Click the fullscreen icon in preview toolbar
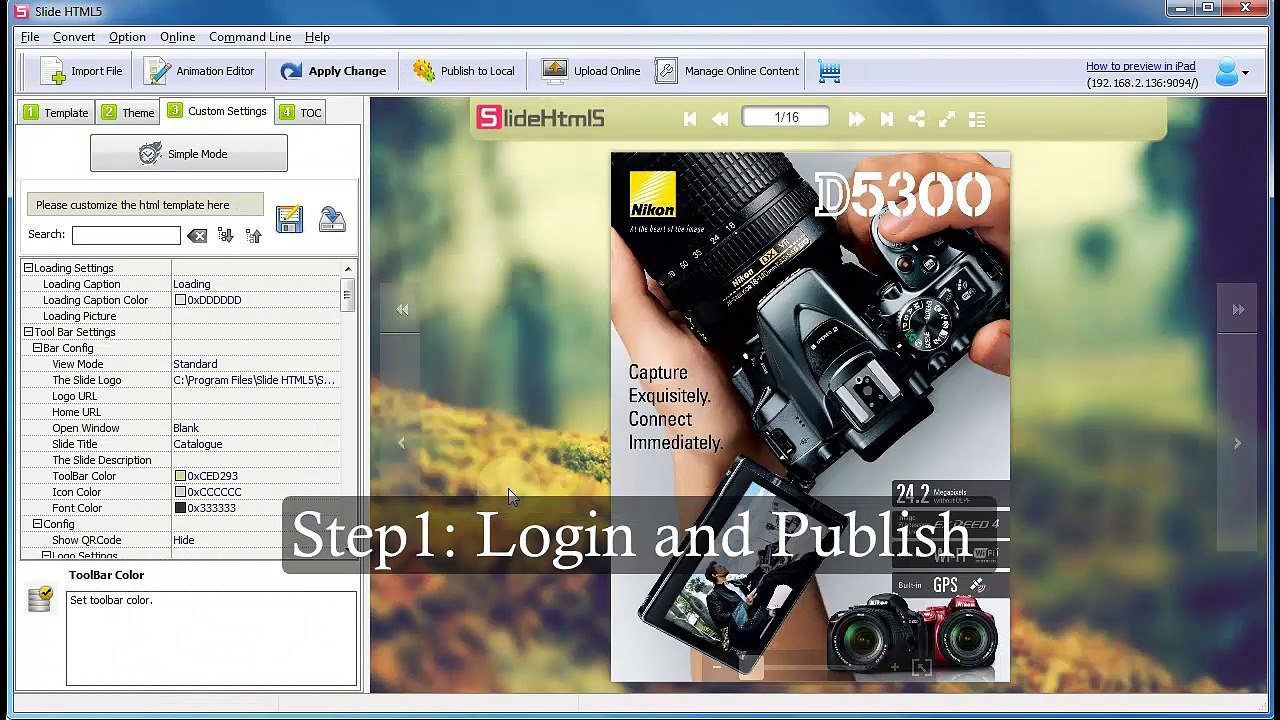 (x=947, y=119)
